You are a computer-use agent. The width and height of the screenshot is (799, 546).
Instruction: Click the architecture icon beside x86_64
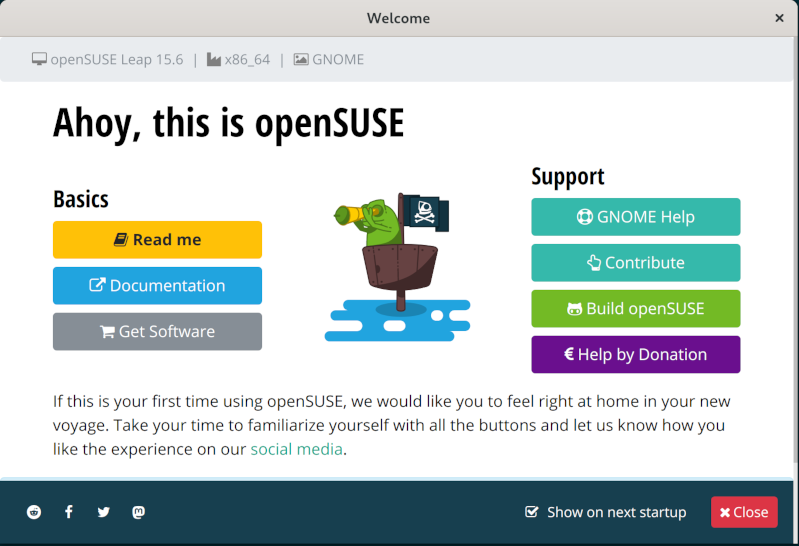tap(214, 59)
